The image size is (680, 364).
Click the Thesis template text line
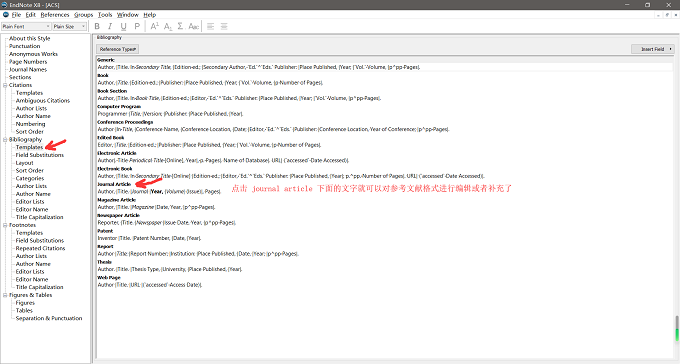click(170, 269)
